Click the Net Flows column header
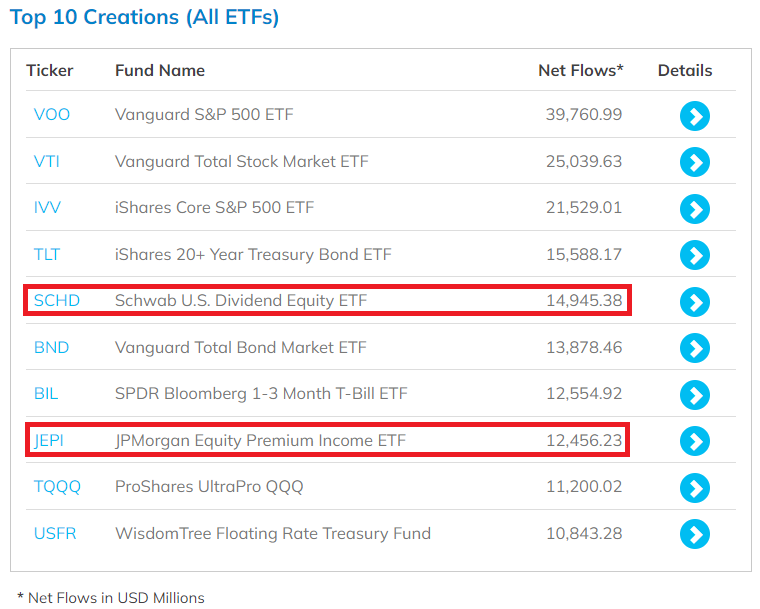Image resolution: width=760 pixels, height=609 pixels. 580,70
